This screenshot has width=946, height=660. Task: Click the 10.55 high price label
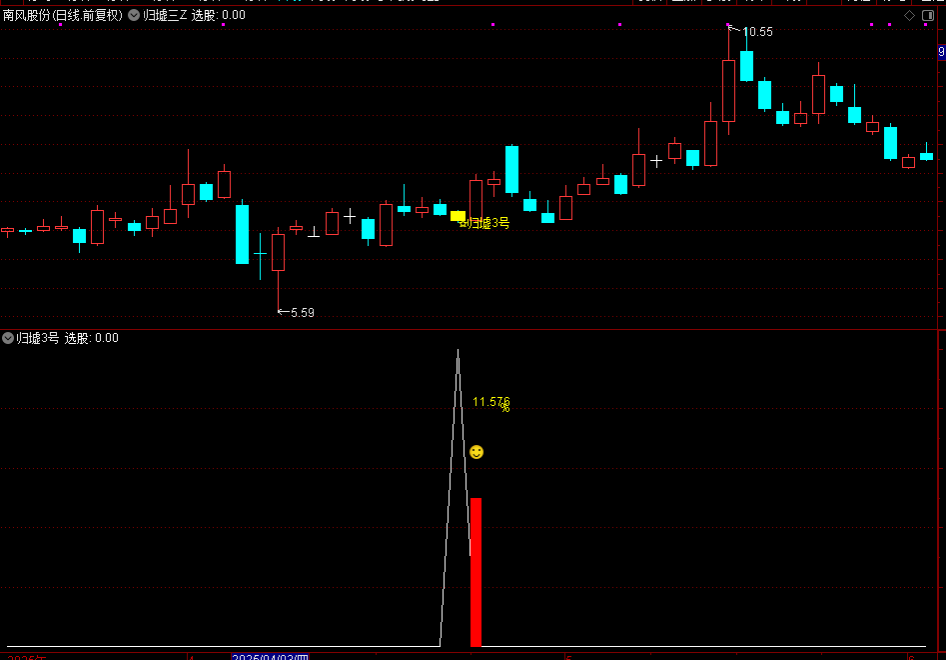tap(757, 32)
